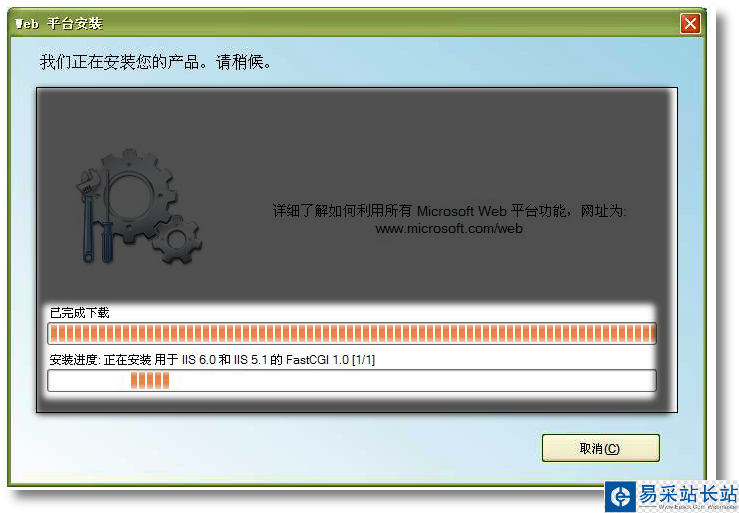Click the 安装进度 installation progress bar

[x=352, y=381]
